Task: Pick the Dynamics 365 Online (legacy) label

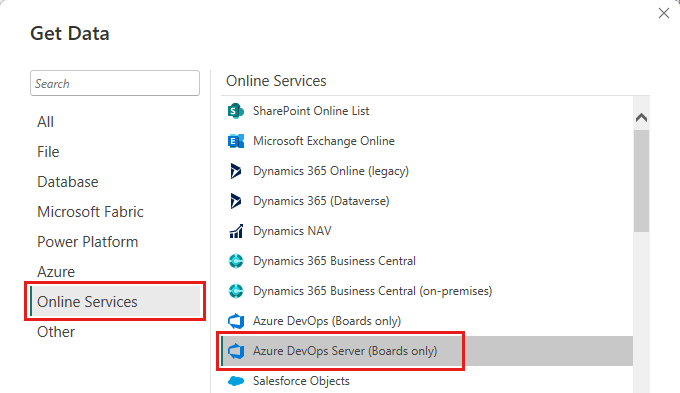Action: (331, 171)
